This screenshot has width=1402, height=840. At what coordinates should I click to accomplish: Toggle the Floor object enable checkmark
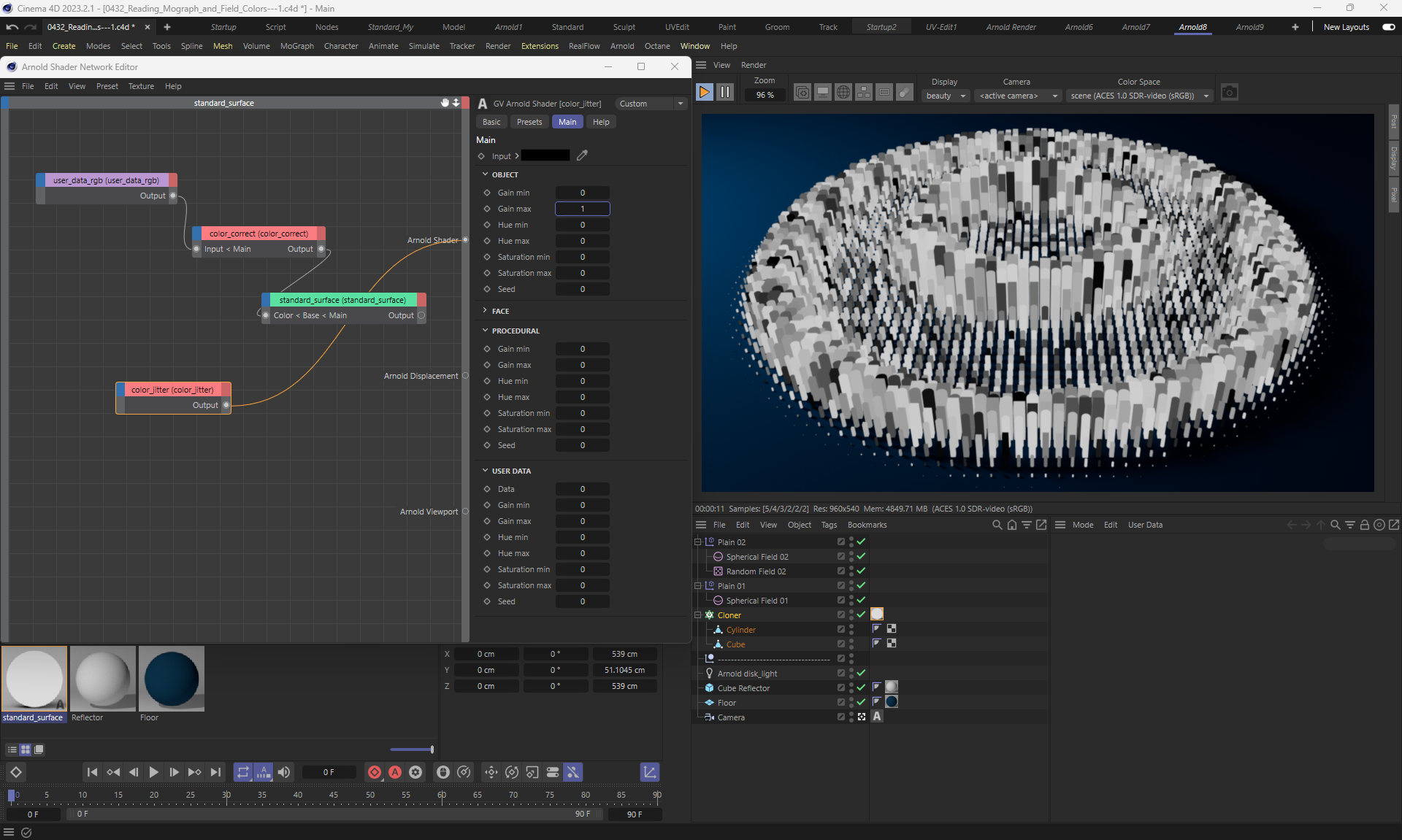[861, 702]
